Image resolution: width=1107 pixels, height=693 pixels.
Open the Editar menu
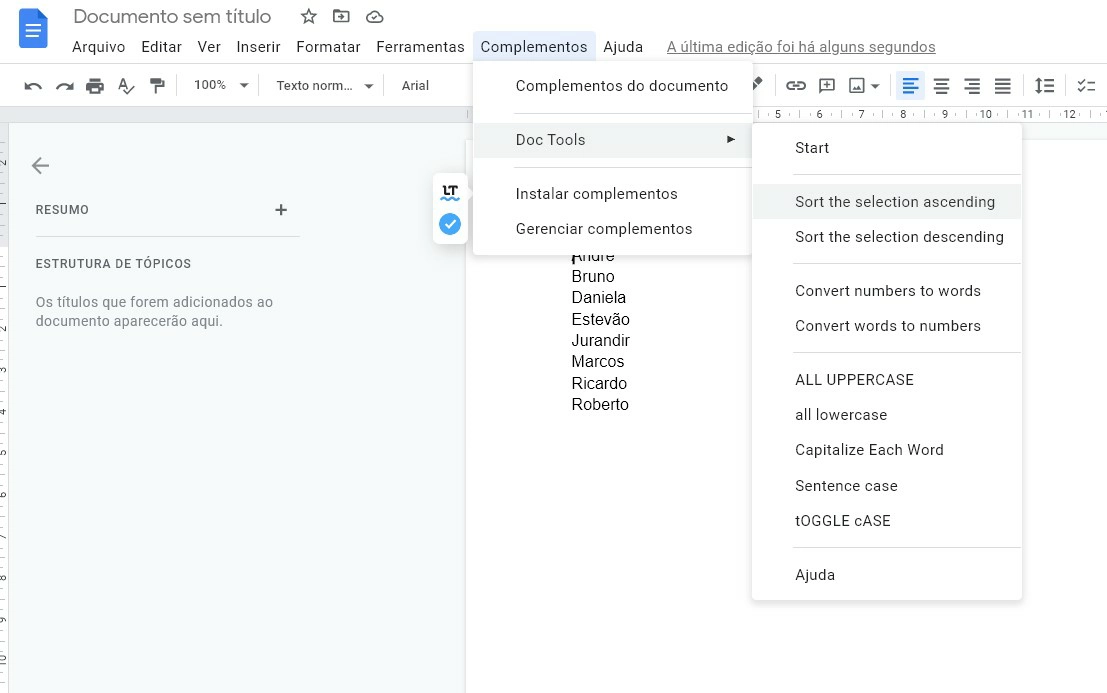pos(161,47)
